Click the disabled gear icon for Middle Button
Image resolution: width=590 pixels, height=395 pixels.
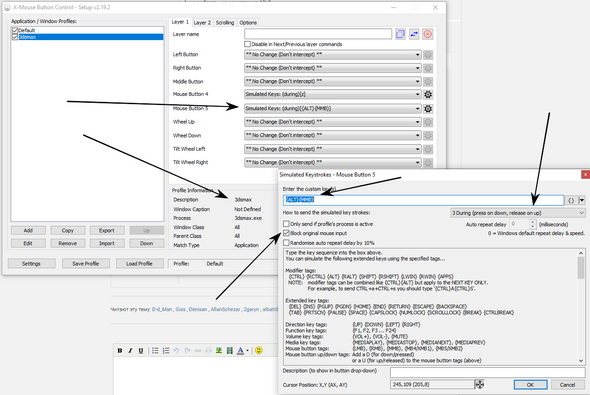(428, 82)
